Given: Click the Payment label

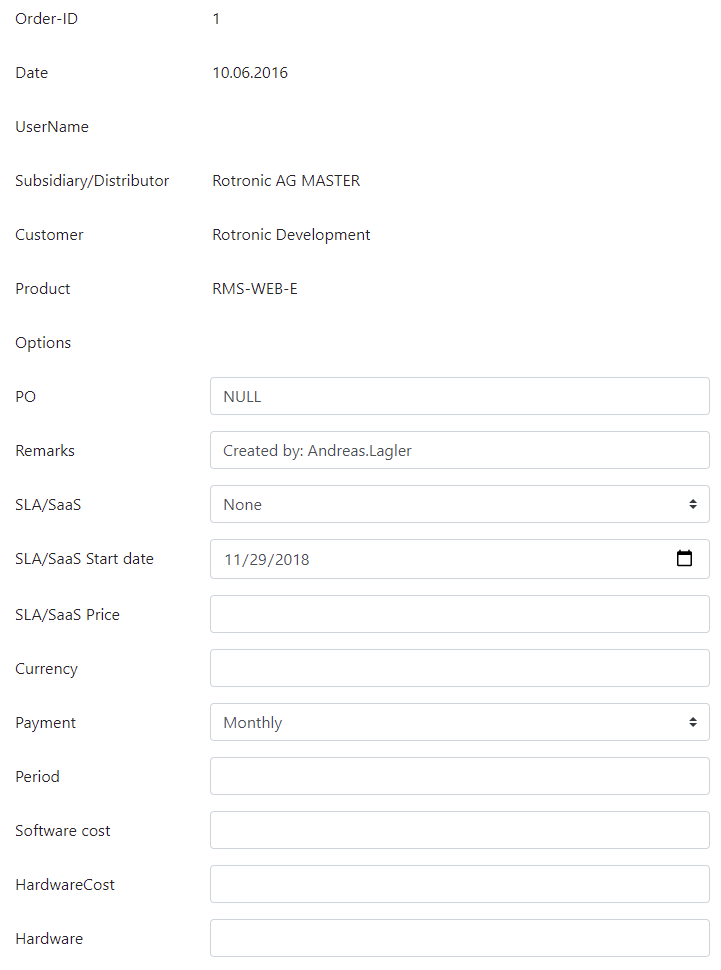Looking at the screenshot, I should [x=46, y=723].
